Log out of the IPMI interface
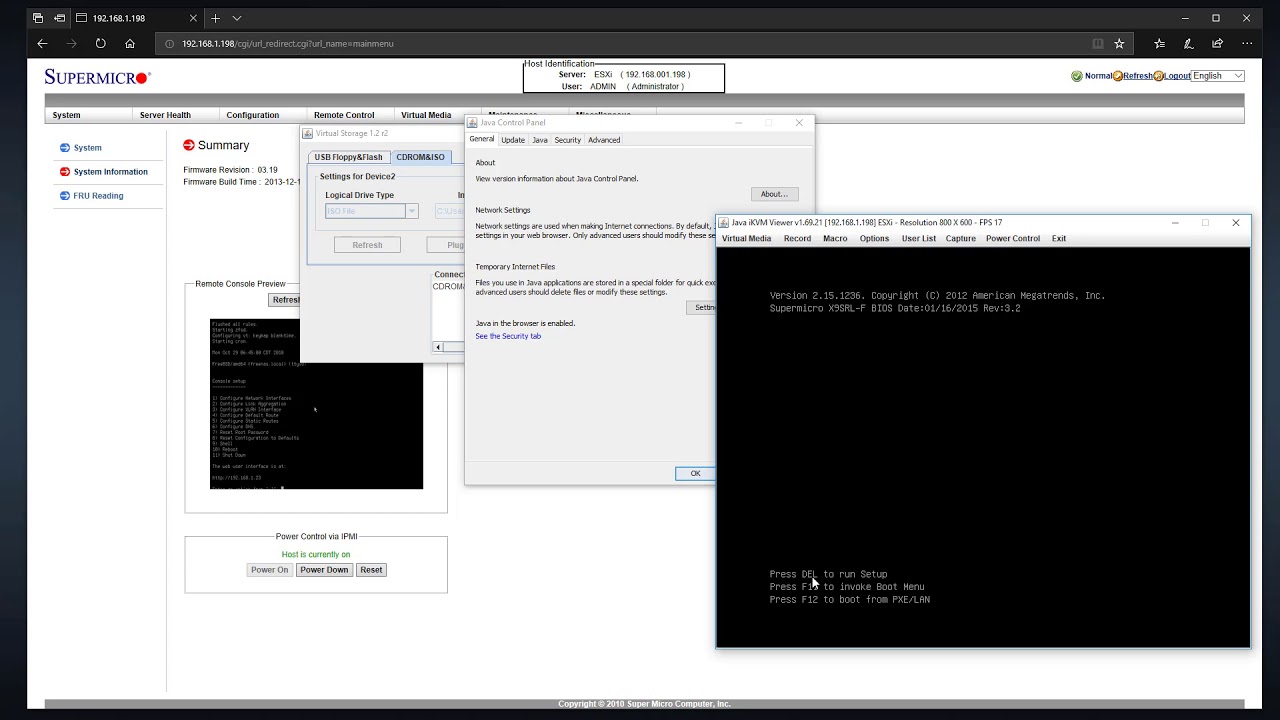Image resolution: width=1280 pixels, height=720 pixels. (1177, 76)
